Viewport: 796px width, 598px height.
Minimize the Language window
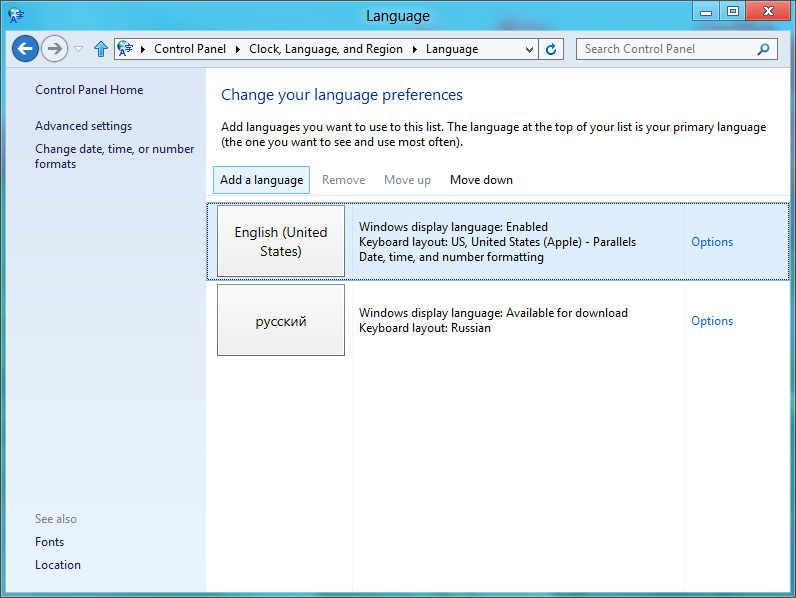[706, 12]
